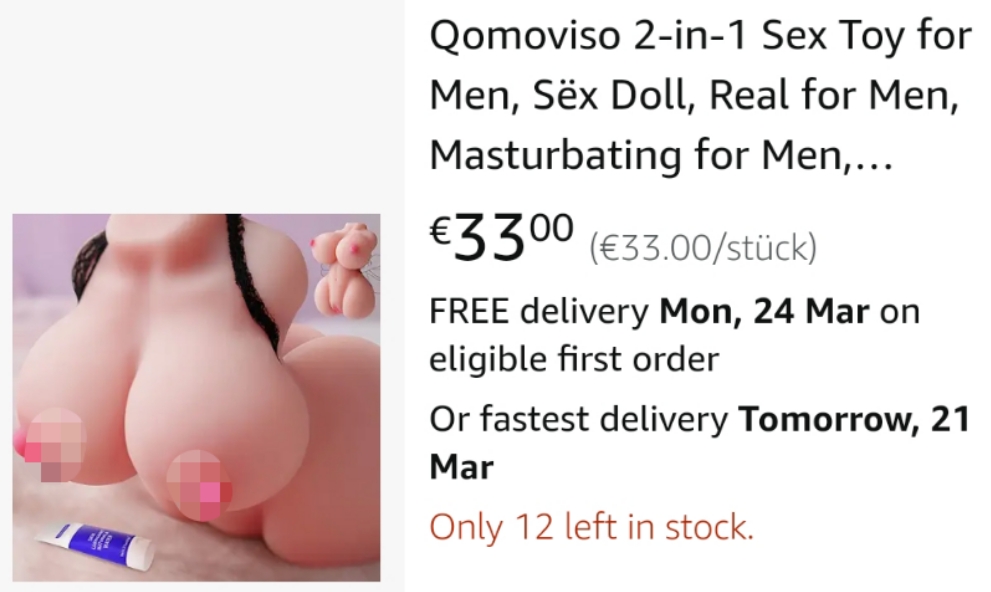The width and height of the screenshot is (991, 592).
Task: Click the brand name Qomoviso in title
Action: pos(525,36)
